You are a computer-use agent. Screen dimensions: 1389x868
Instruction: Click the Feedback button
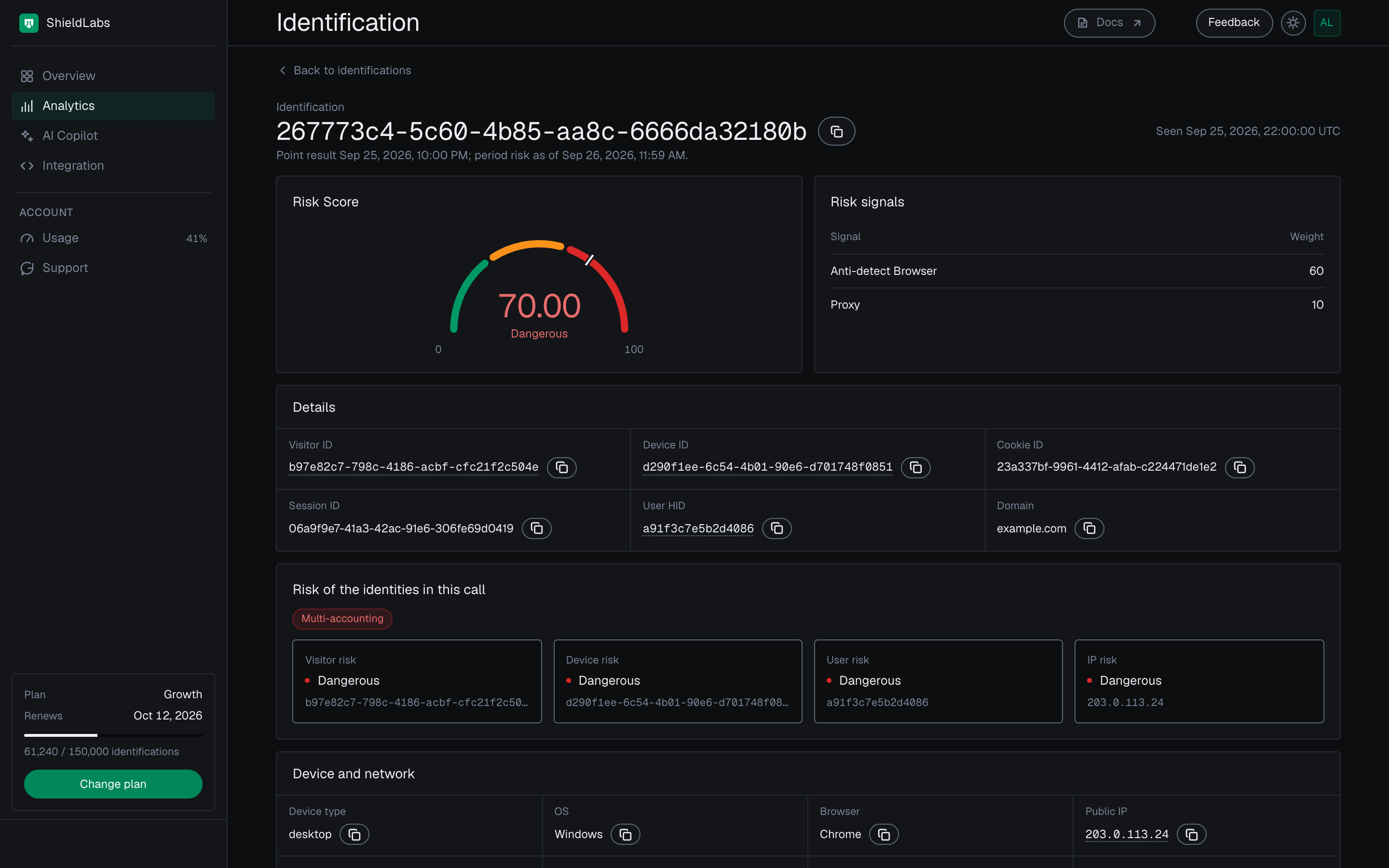click(x=1234, y=23)
